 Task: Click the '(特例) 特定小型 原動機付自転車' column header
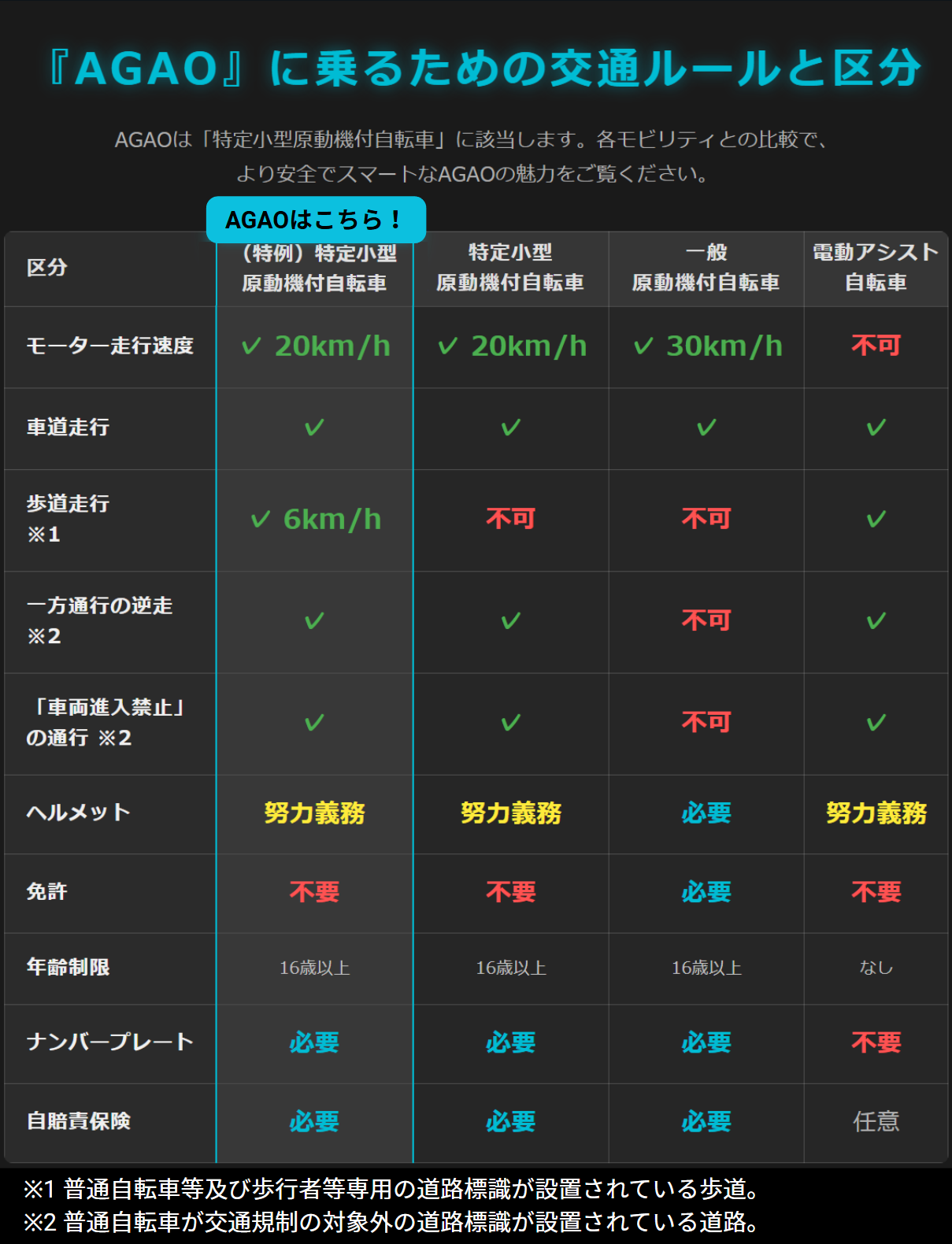point(315,268)
